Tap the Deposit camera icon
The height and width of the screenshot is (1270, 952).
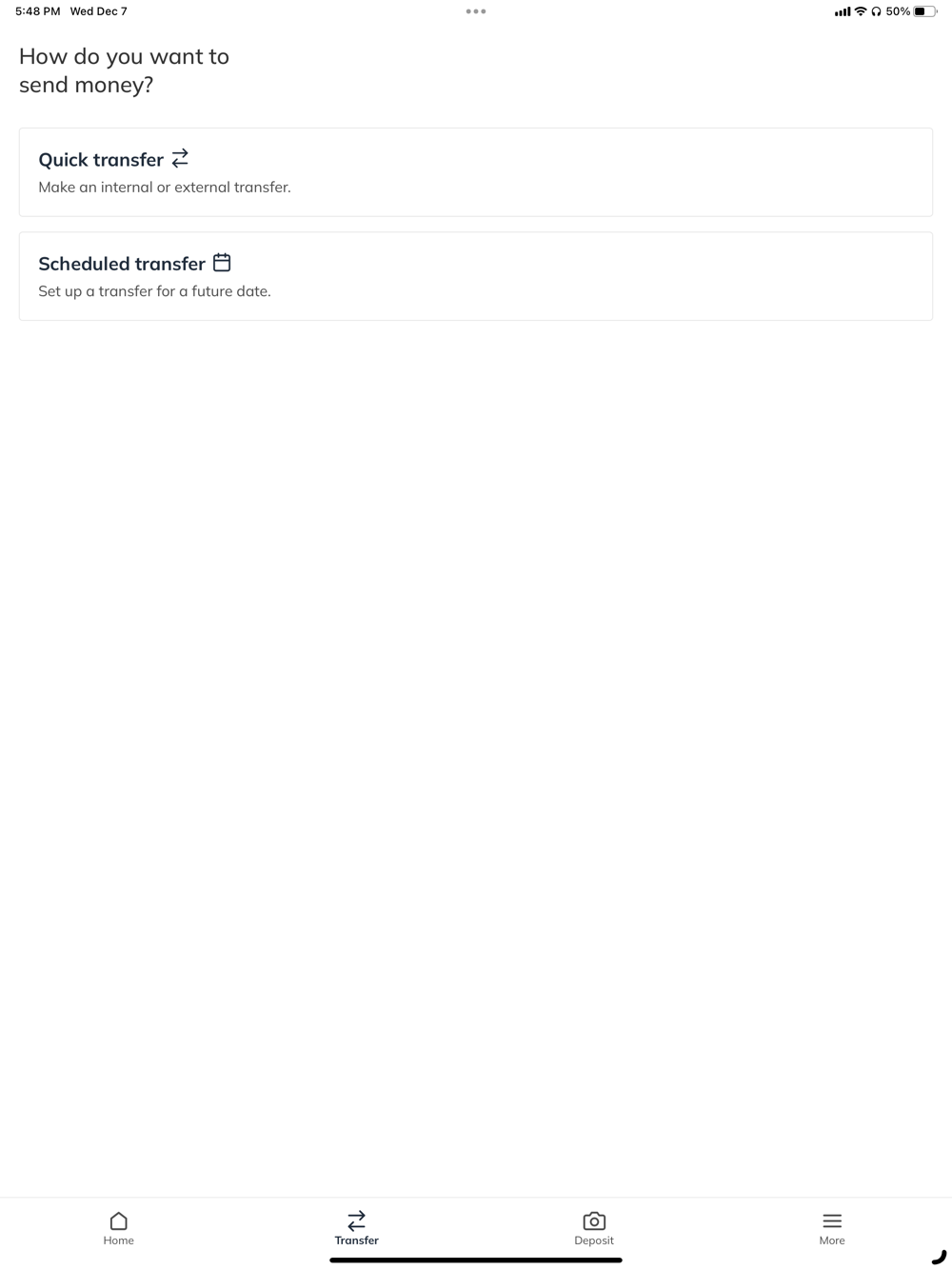pyautogui.click(x=594, y=1220)
